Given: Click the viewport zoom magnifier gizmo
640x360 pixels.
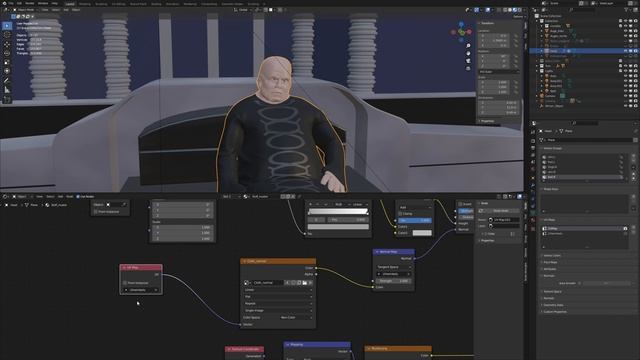Looking at the screenshot, I should 468,46.
